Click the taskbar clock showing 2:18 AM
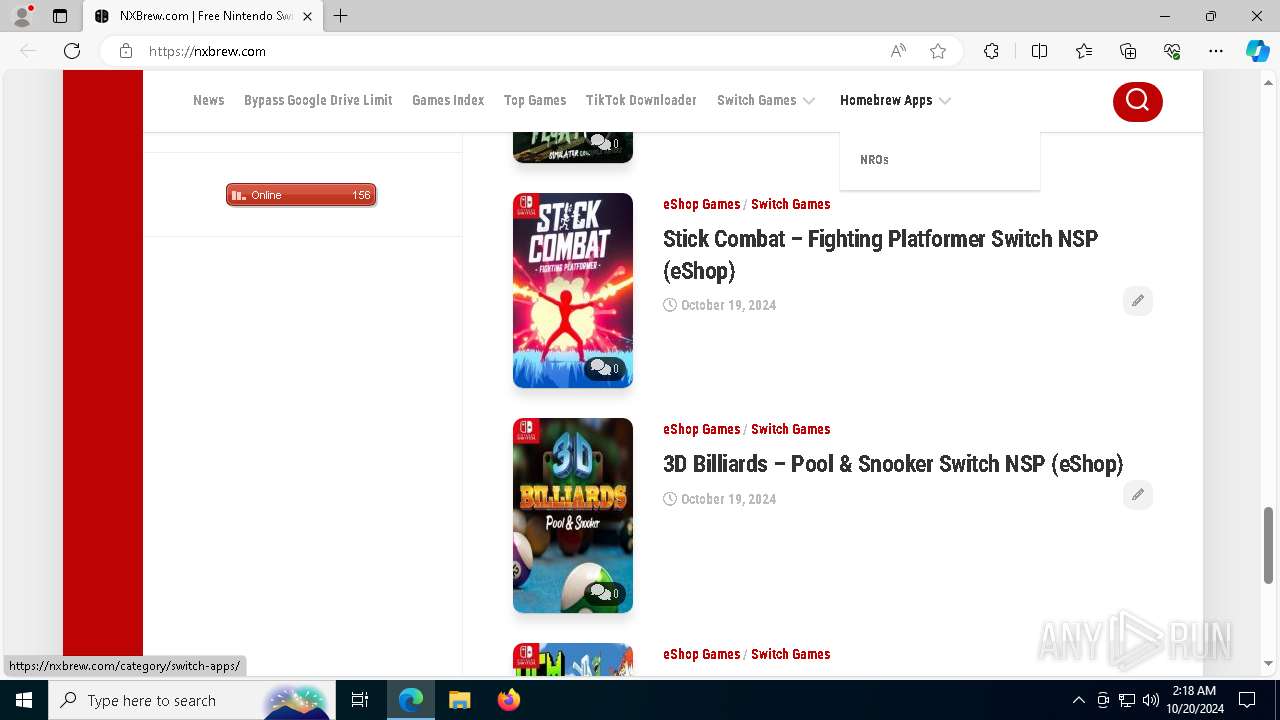Screen dimensions: 1280x720 tap(1194, 700)
